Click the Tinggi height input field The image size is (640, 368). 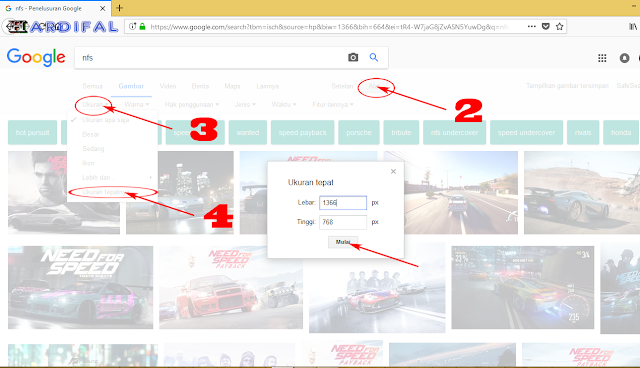click(x=343, y=222)
